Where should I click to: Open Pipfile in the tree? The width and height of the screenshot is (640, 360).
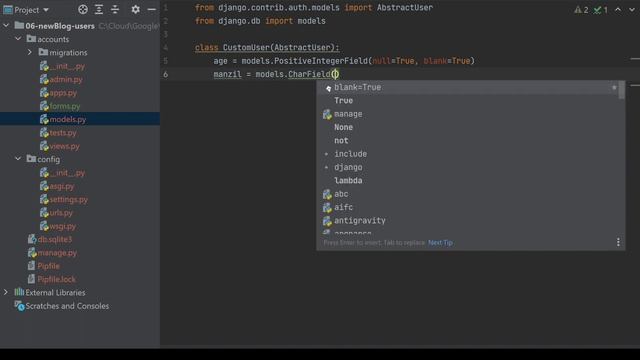point(48,266)
